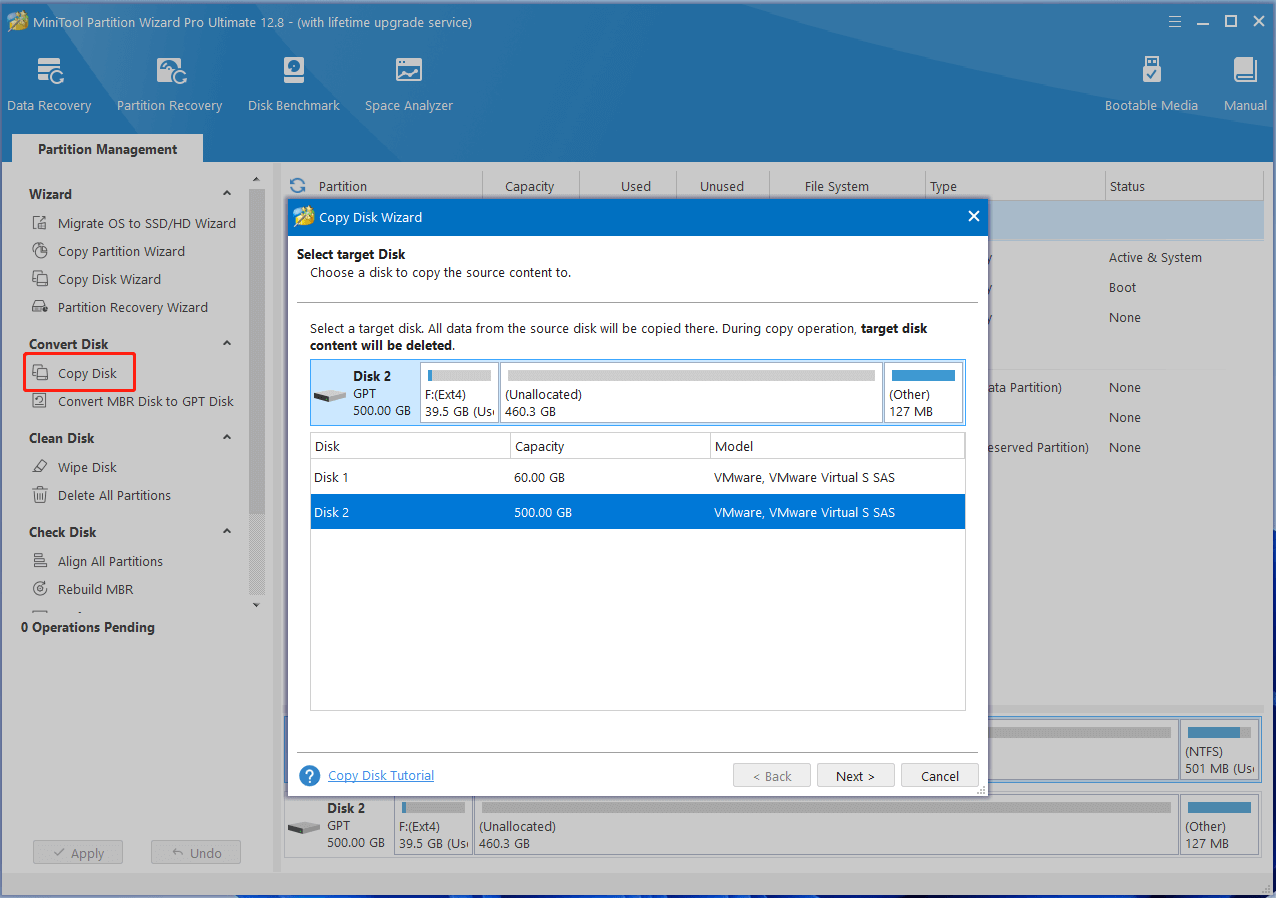Collapse the Check Disk section

pos(227,532)
